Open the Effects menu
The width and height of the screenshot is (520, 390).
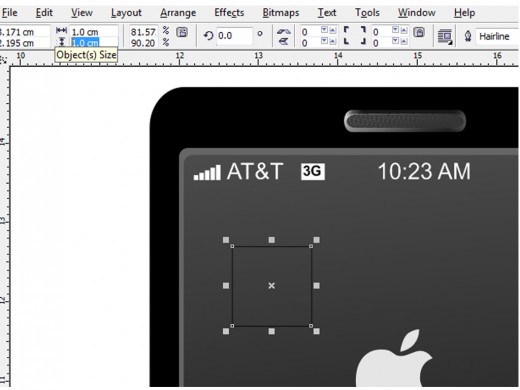click(x=229, y=13)
